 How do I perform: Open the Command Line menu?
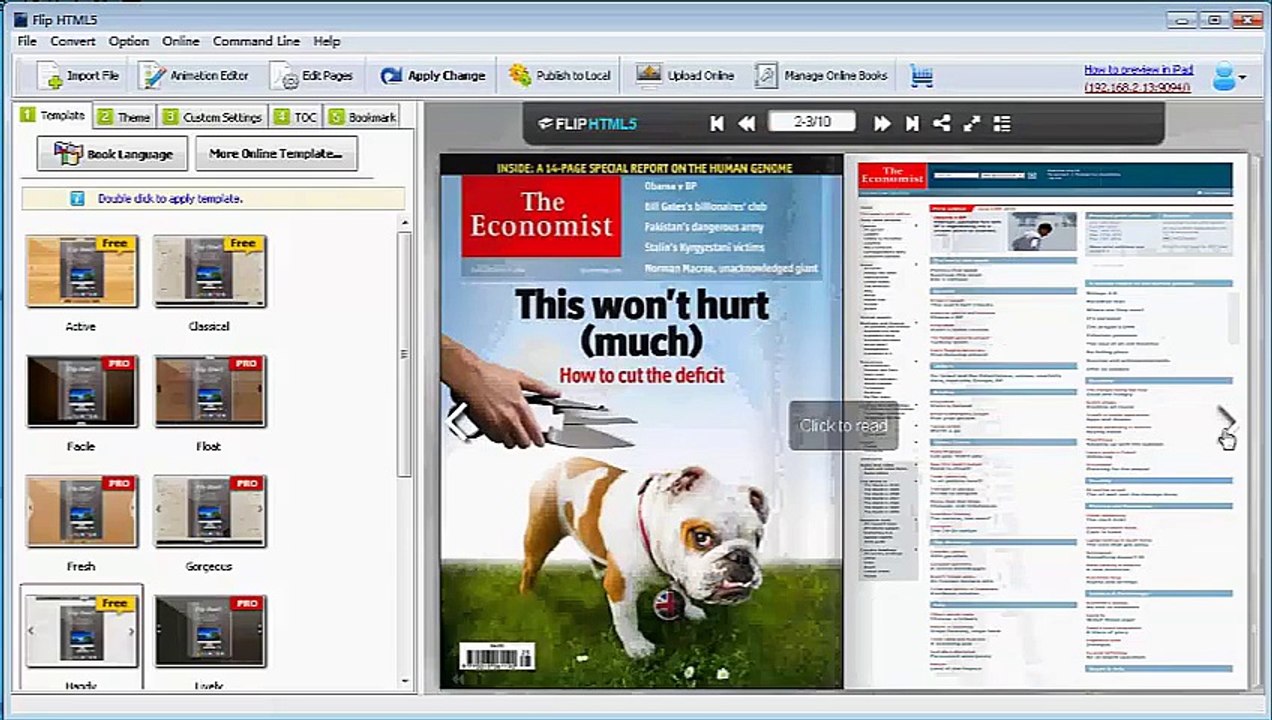point(256,41)
